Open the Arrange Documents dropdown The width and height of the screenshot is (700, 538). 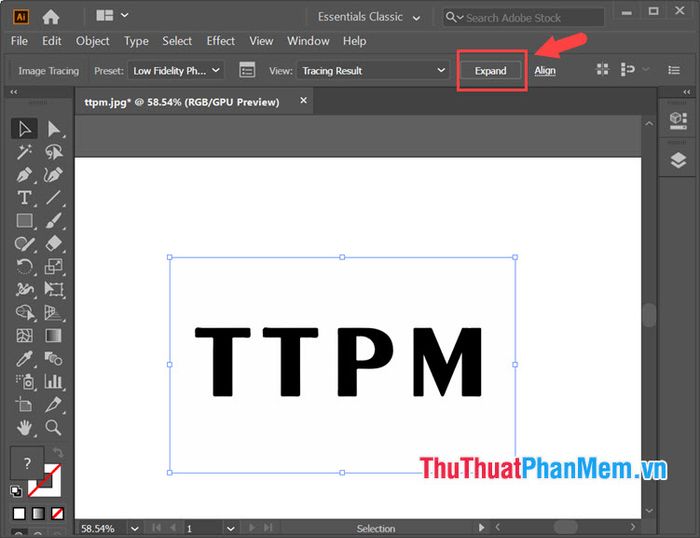(112, 16)
